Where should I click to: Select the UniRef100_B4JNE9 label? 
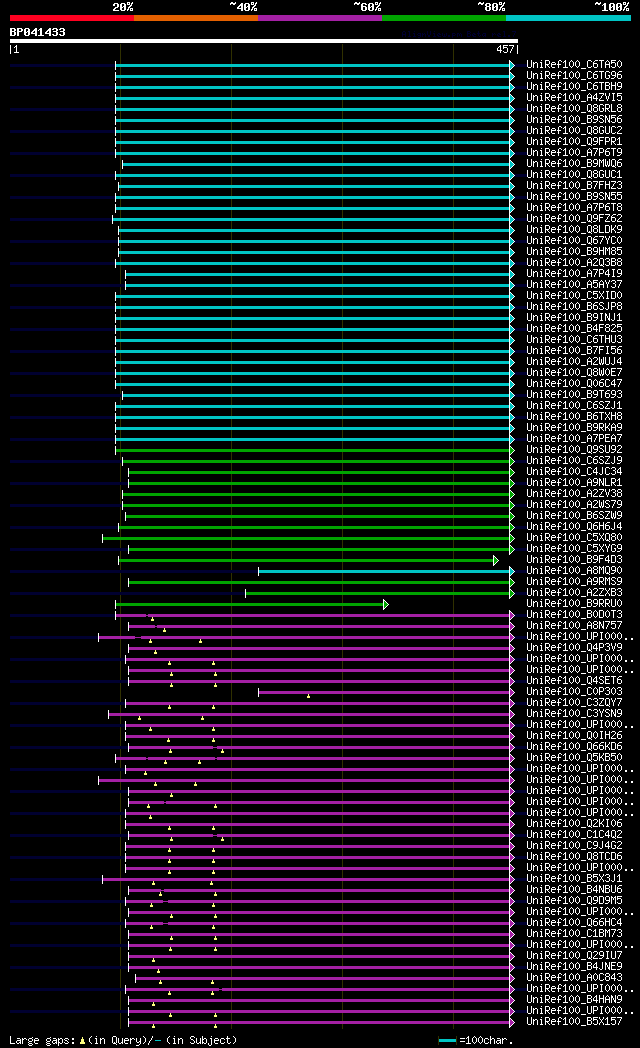(x=574, y=966)
